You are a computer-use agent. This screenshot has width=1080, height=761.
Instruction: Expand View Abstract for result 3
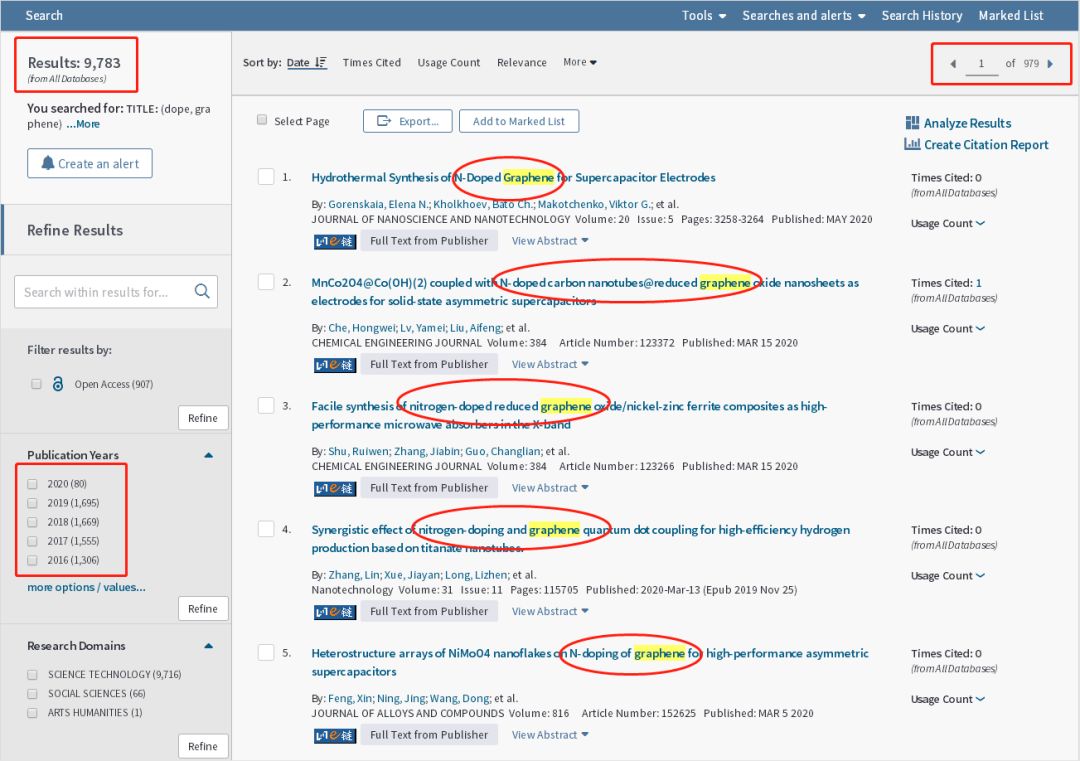[550, 488]
